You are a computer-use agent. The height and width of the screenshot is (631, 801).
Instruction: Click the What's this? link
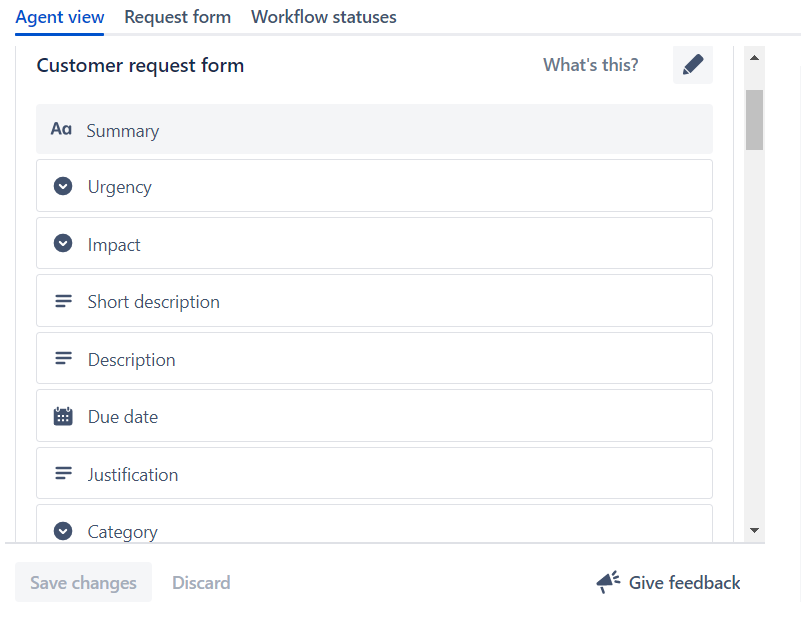pos(590,64)
